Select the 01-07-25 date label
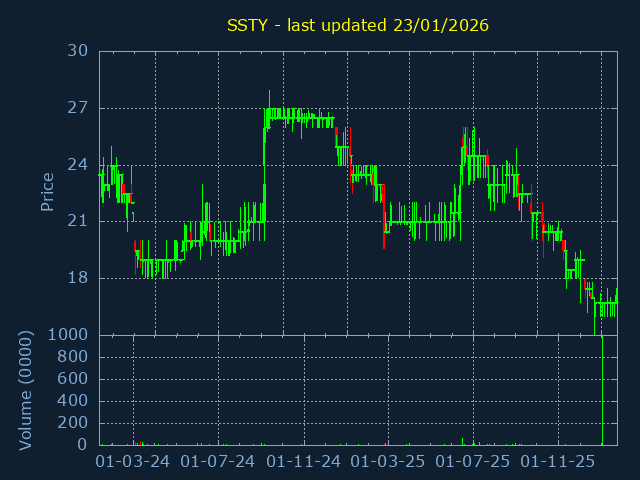The image size is (640, 480). coord(475,462)
